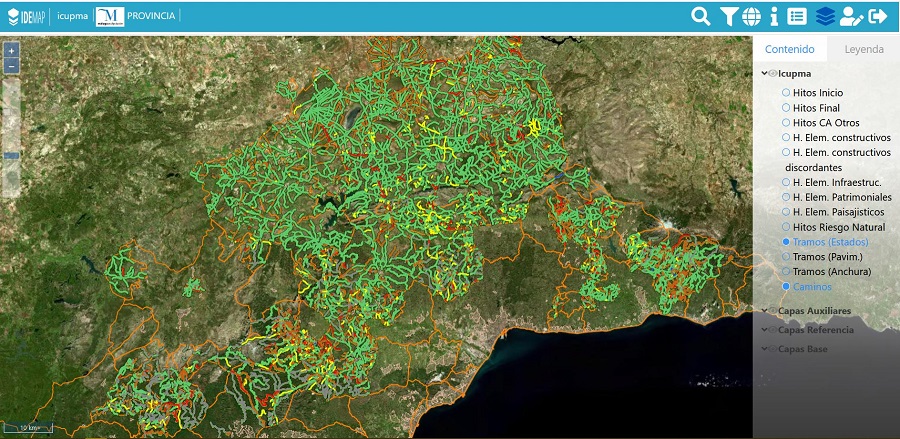Image resolution: width=900 pixels, height=439 pixels.
Task: Switch to the Leyenda tab
Action: (x=864, y=49)
